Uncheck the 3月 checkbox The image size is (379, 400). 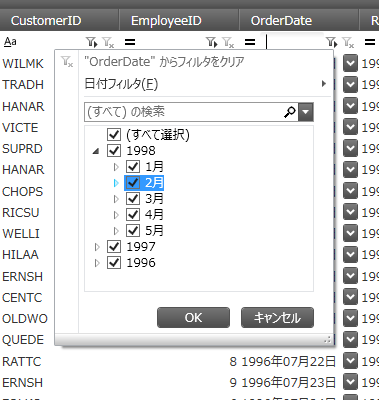(133, 199)
